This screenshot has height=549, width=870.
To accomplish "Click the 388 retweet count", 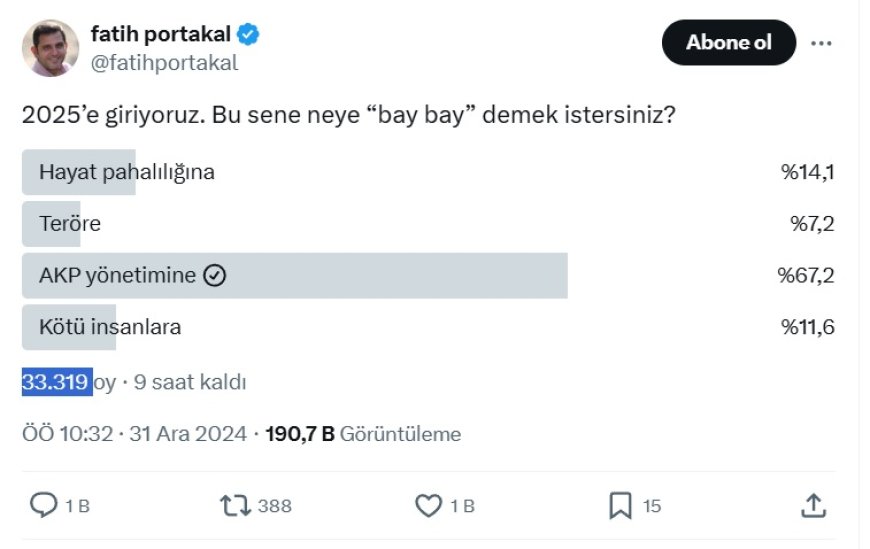I will coord(274,507).
